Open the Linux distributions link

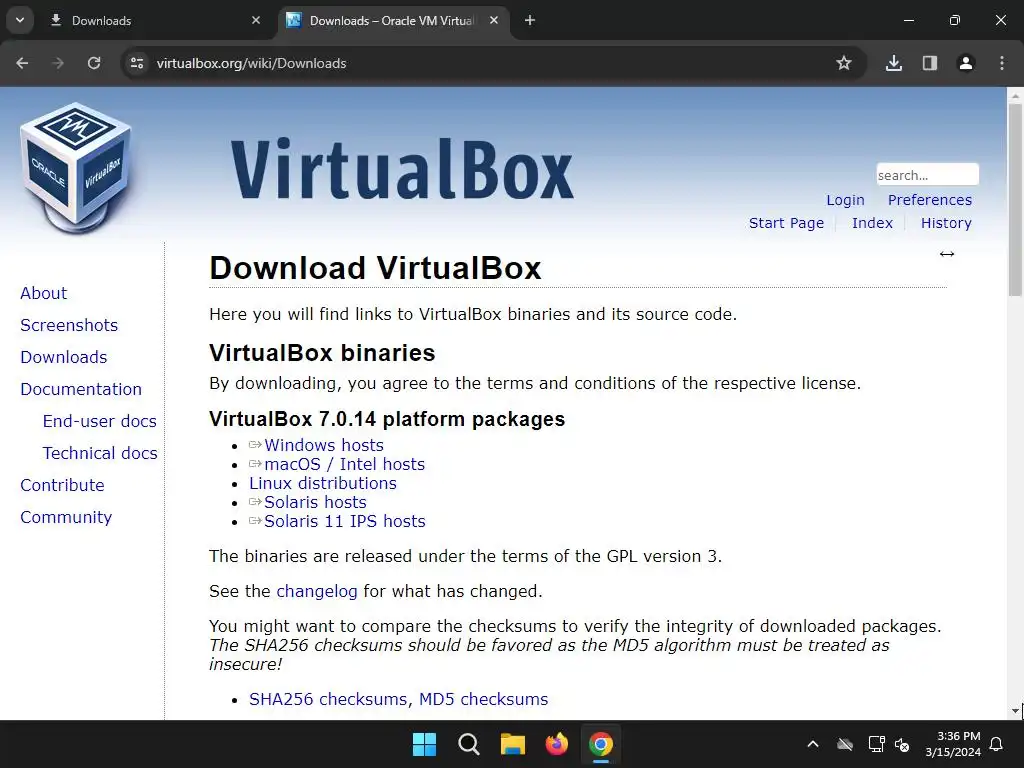(x=323, y=483)
